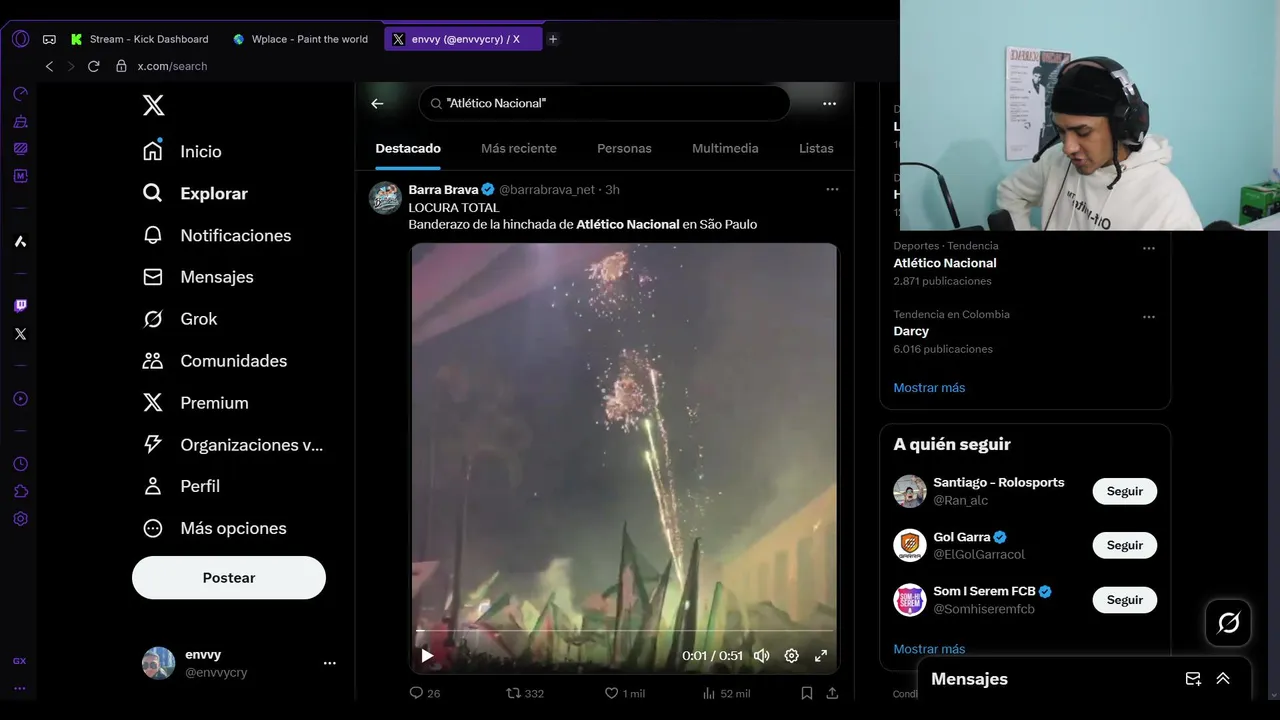Open Mensajes in navigation
1280x720 pixels.
coord(198,277)
